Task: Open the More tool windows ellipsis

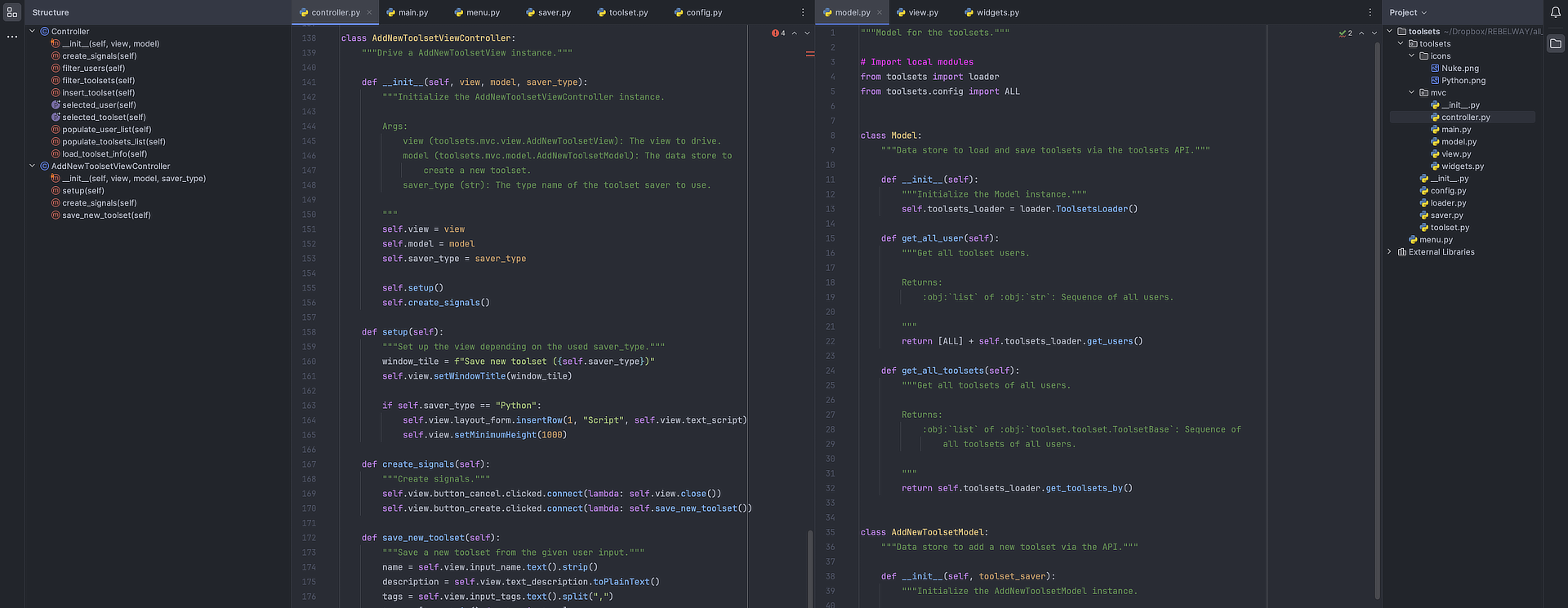Action: pyautogui.click(x=11, y=37)
